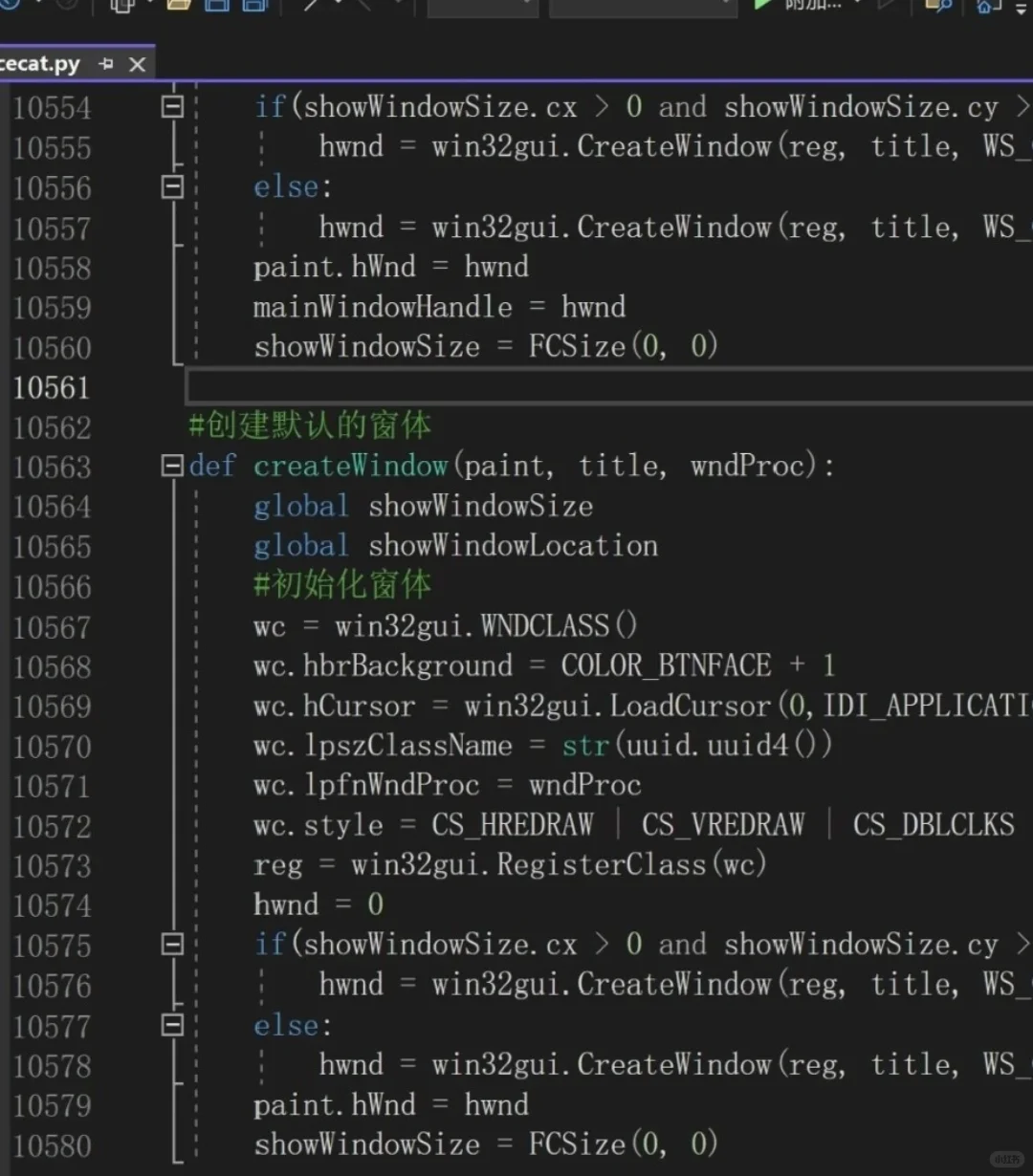Screen dimensions: 1033x1176
Task: Click the CreateWindow call on line 10578
Action: coord(675,1065)
